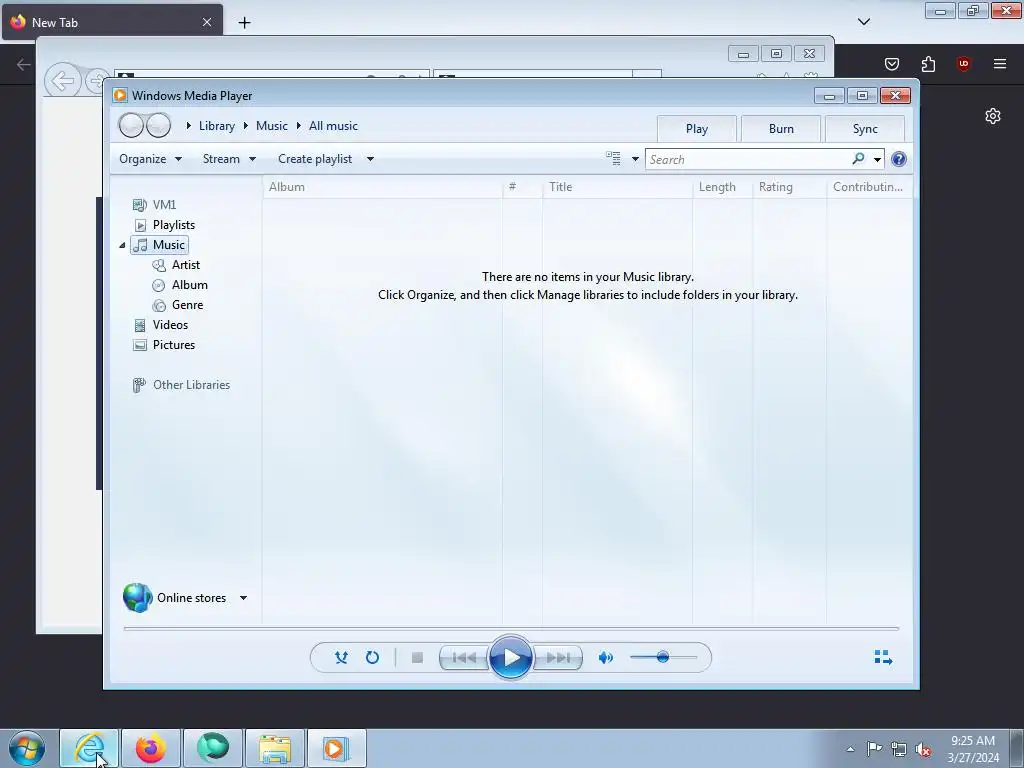Open the Sync tab
The width and height of the screenshot is (1024, 768).
click(865, 129)
